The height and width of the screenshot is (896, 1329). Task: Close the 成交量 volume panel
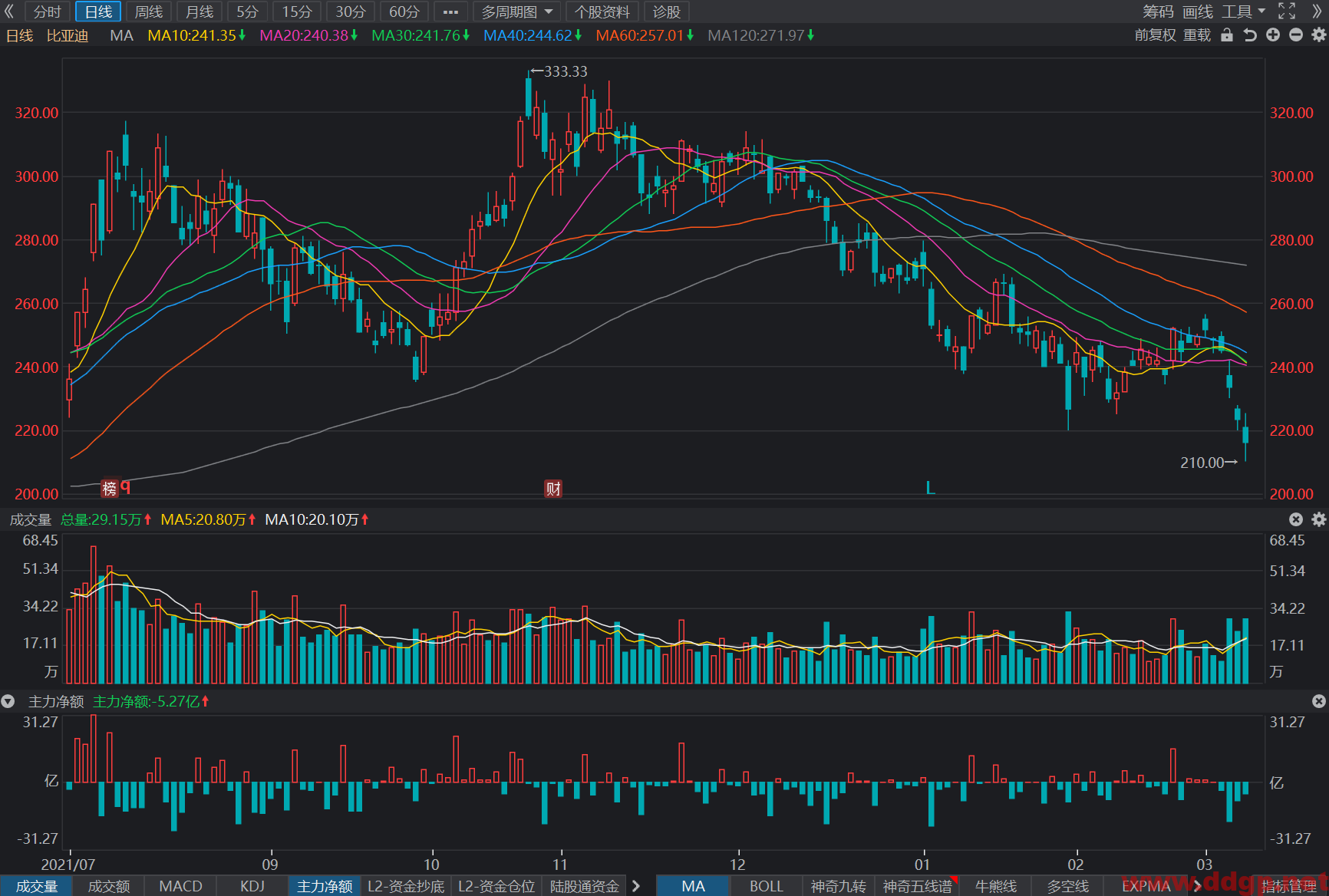point(1296,519)
